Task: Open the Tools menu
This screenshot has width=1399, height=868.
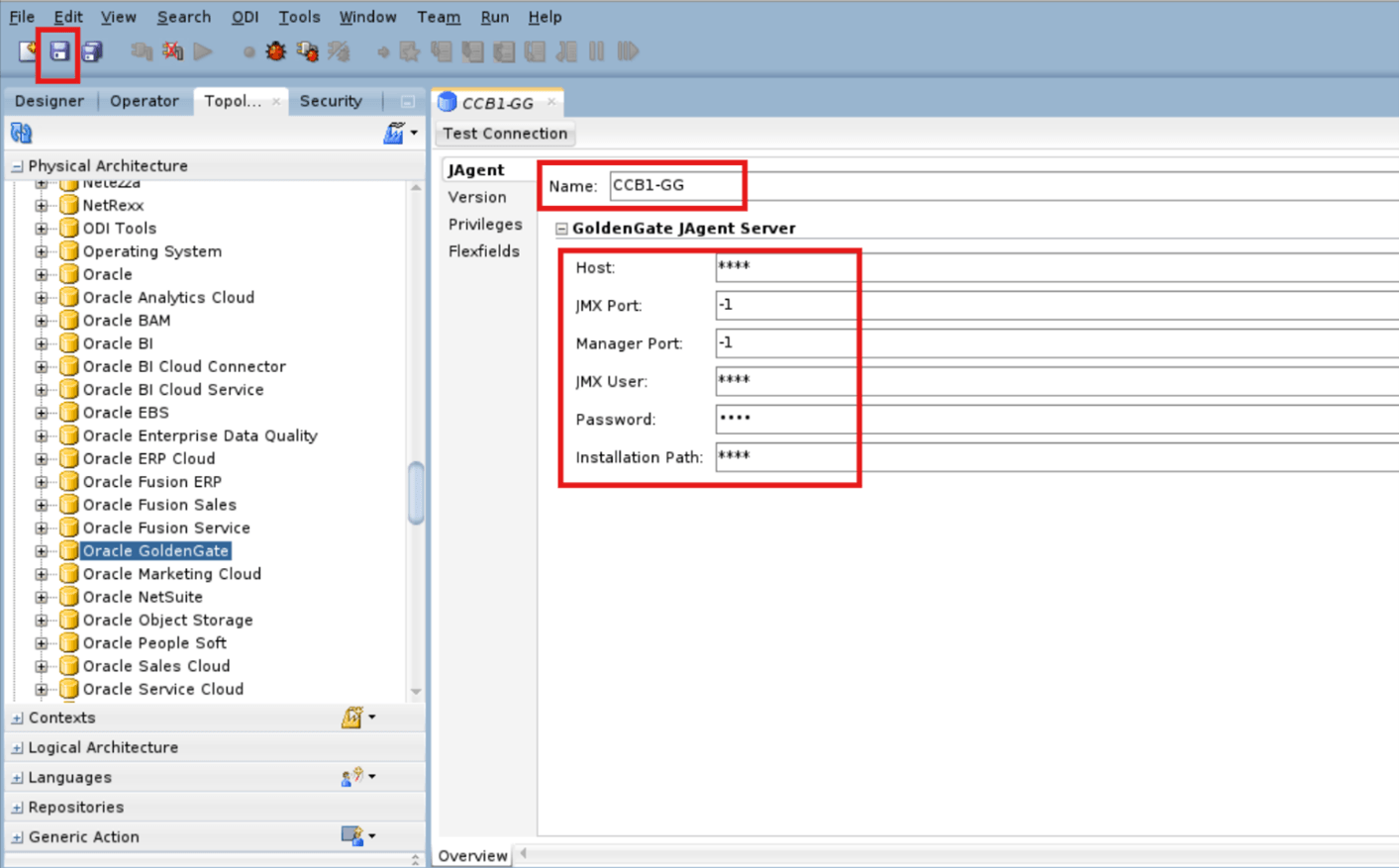Action: [x=299, y=17]
